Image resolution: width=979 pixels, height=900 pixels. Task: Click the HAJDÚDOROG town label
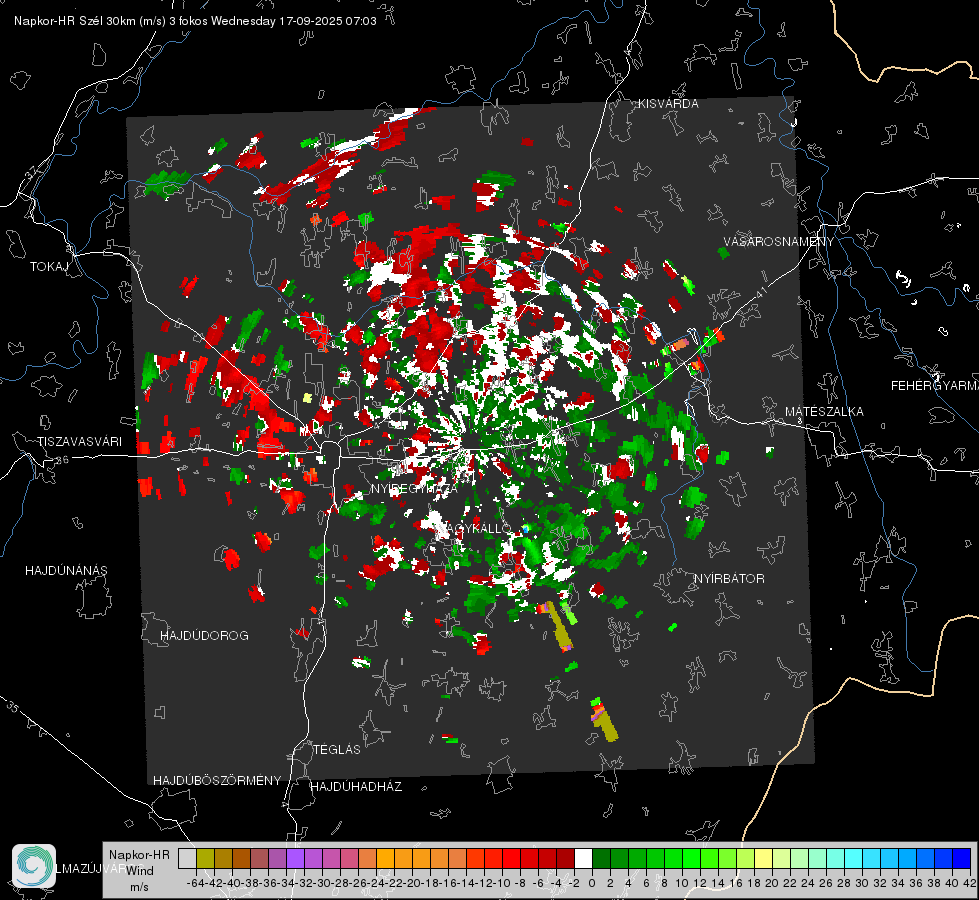coord(204,636)
